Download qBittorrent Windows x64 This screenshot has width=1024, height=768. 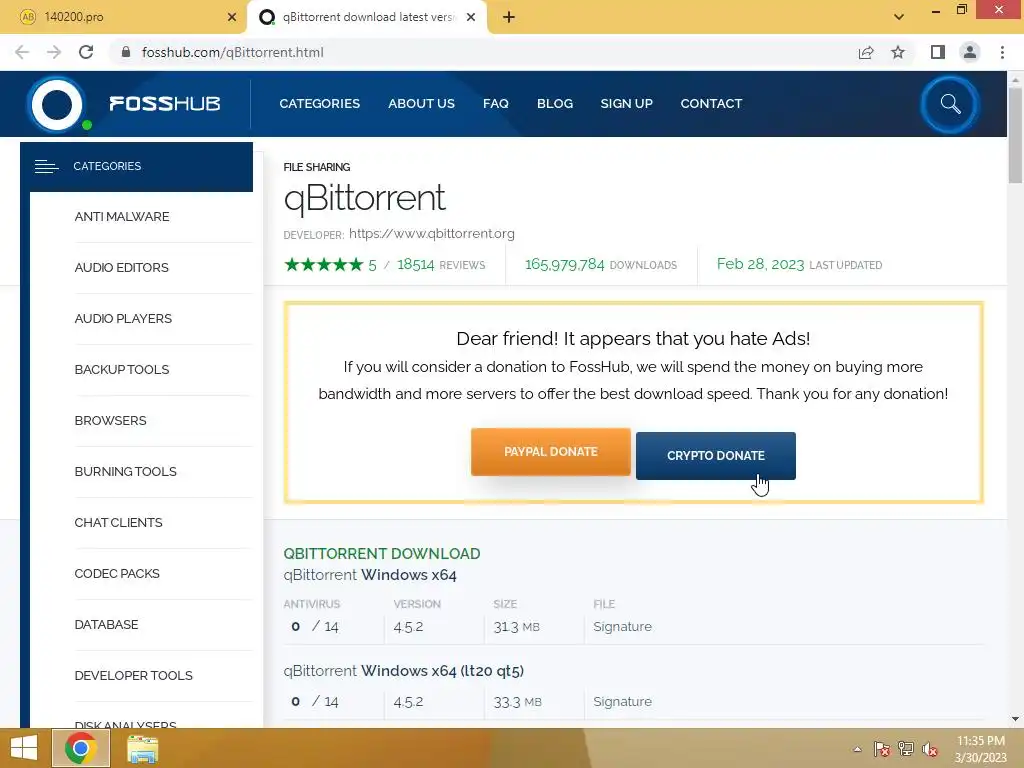click(x=370, y=575)
